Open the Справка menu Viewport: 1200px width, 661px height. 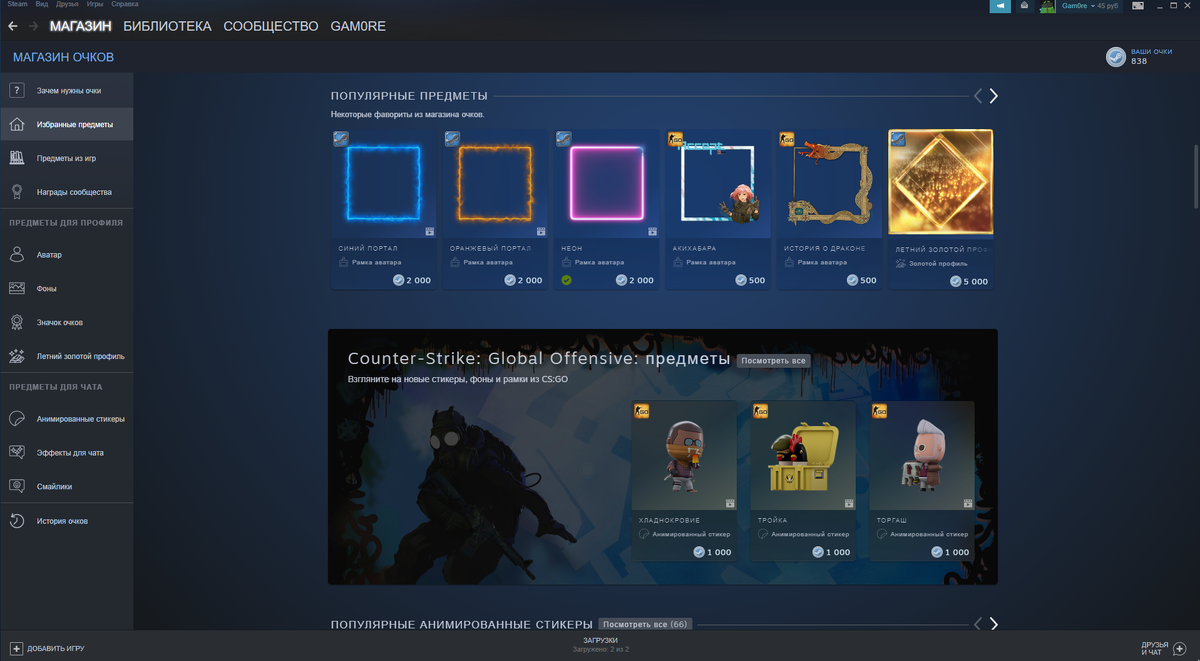tap(125, 4)
